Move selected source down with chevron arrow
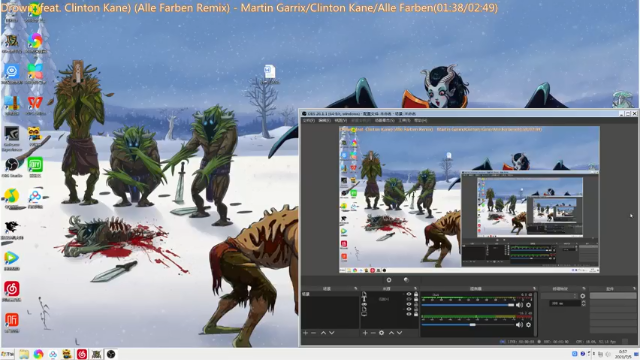640x360 pixels. (400, 333)
